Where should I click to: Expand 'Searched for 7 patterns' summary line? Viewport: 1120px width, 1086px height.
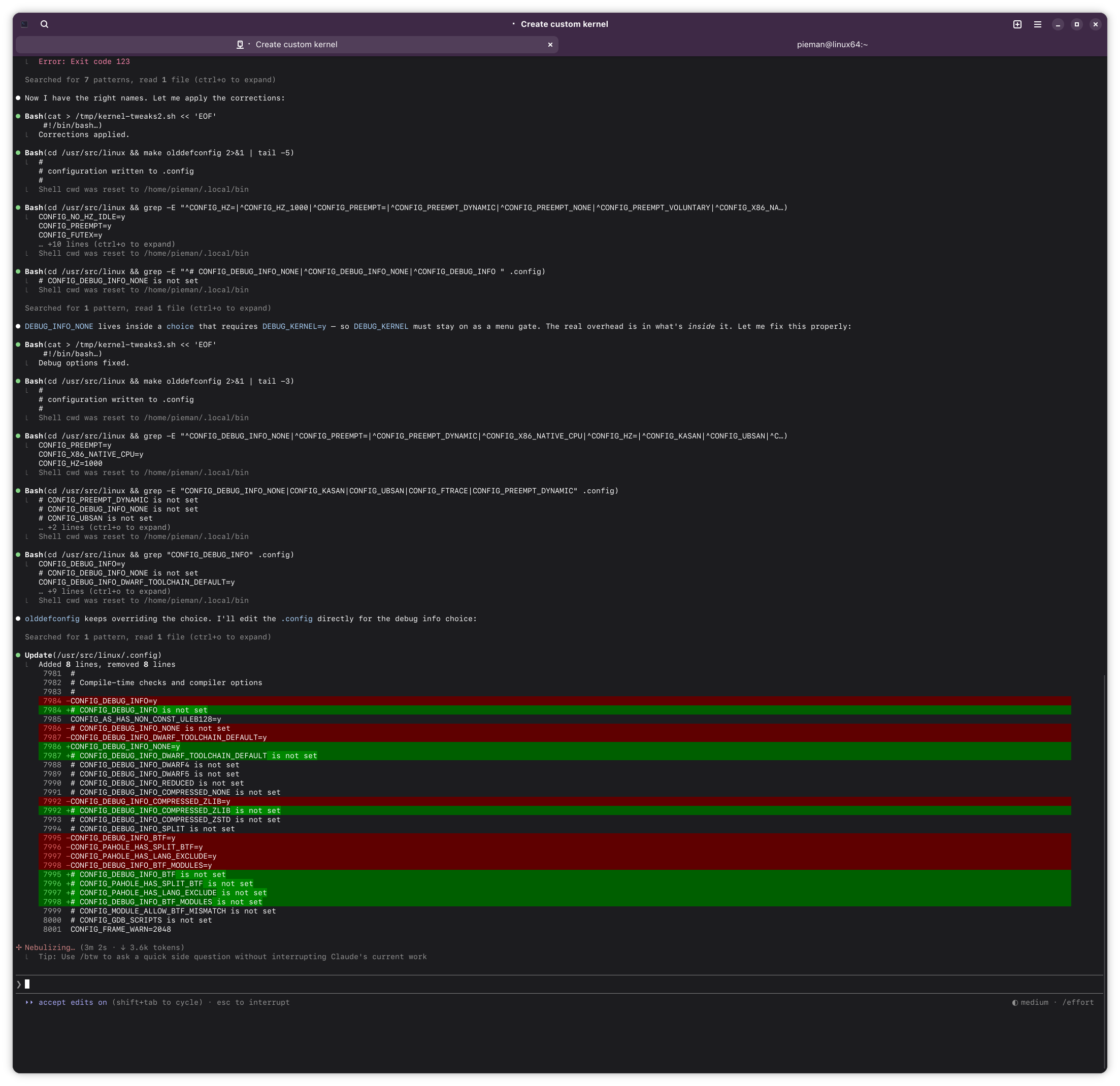point(150,80)
